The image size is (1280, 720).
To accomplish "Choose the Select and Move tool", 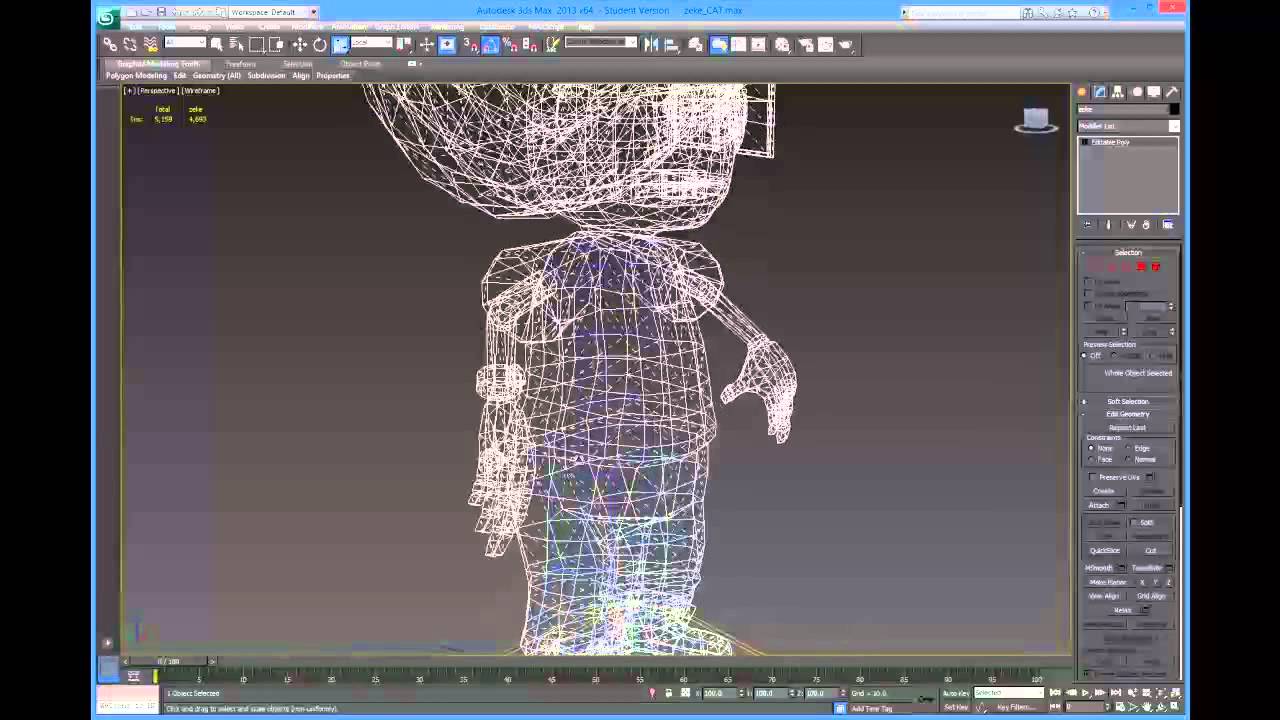I will coord(299,44).
